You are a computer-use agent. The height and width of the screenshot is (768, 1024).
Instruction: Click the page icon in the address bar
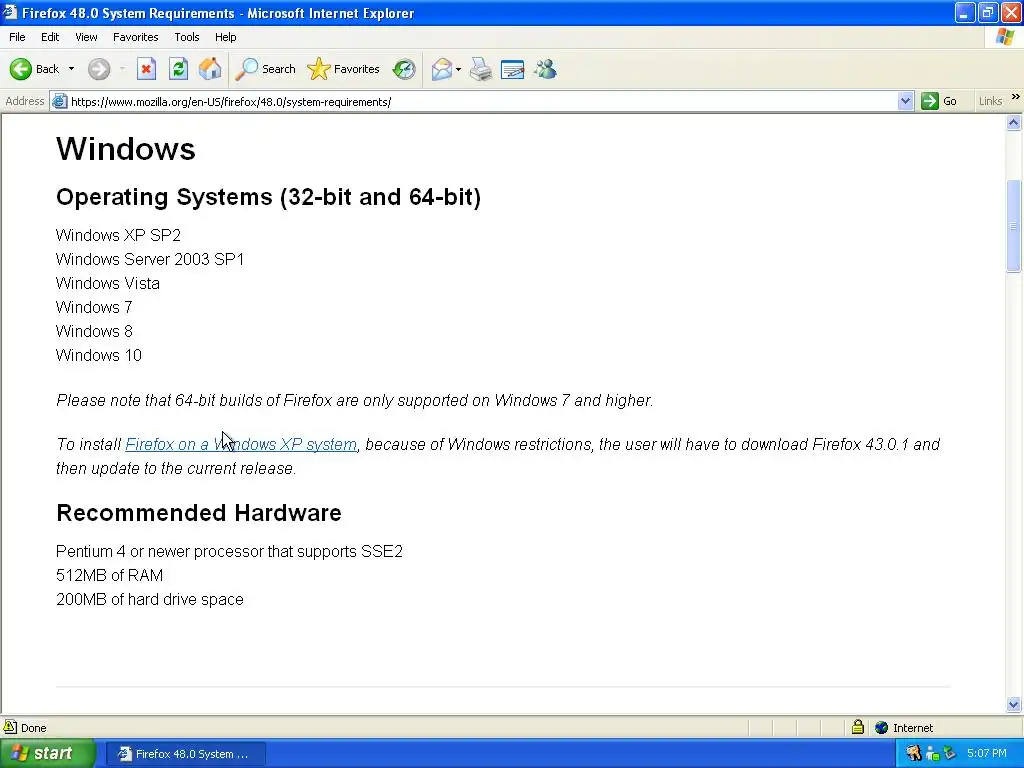59,101
